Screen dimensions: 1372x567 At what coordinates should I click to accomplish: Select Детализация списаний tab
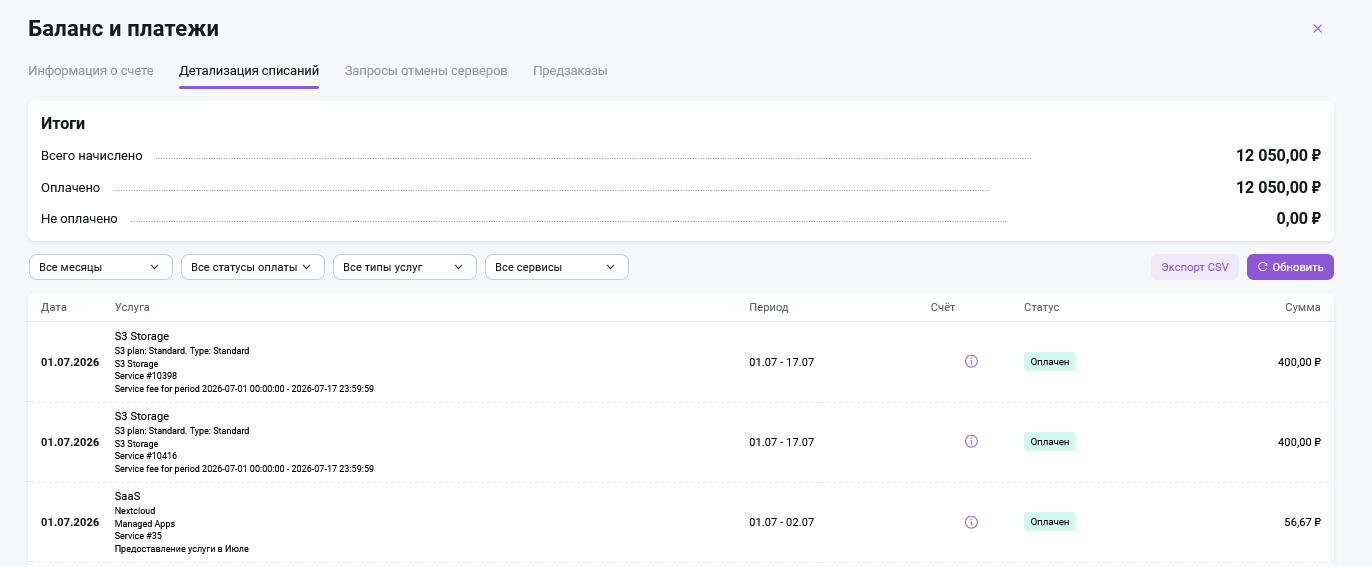point(249,71)
